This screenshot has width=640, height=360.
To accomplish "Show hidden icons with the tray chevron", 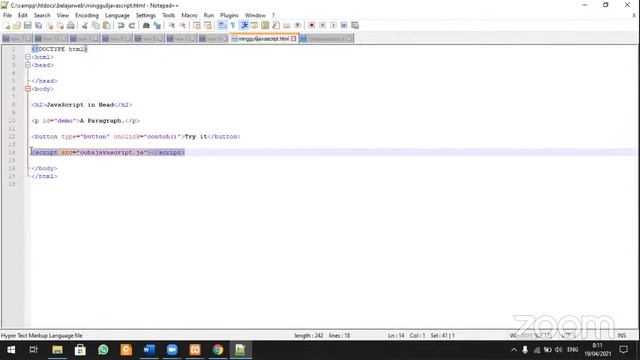I will (x=513, y=350).
